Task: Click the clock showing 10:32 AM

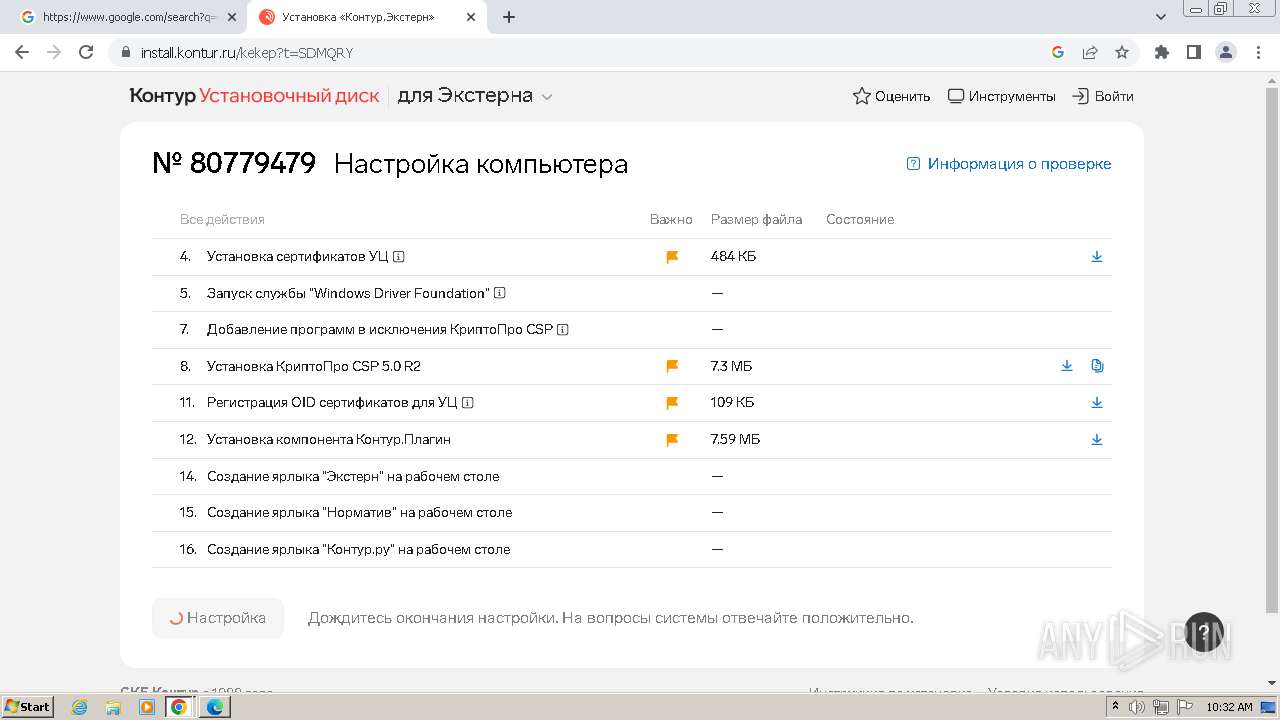Action: tap(1229, 707)
